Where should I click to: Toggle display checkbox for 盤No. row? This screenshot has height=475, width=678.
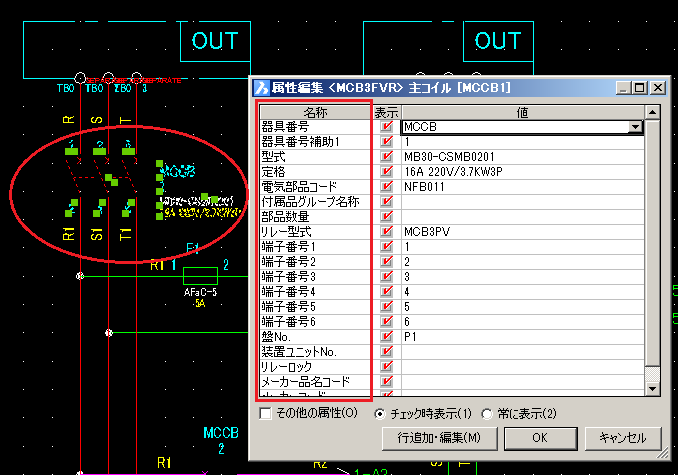click(387, 336)
